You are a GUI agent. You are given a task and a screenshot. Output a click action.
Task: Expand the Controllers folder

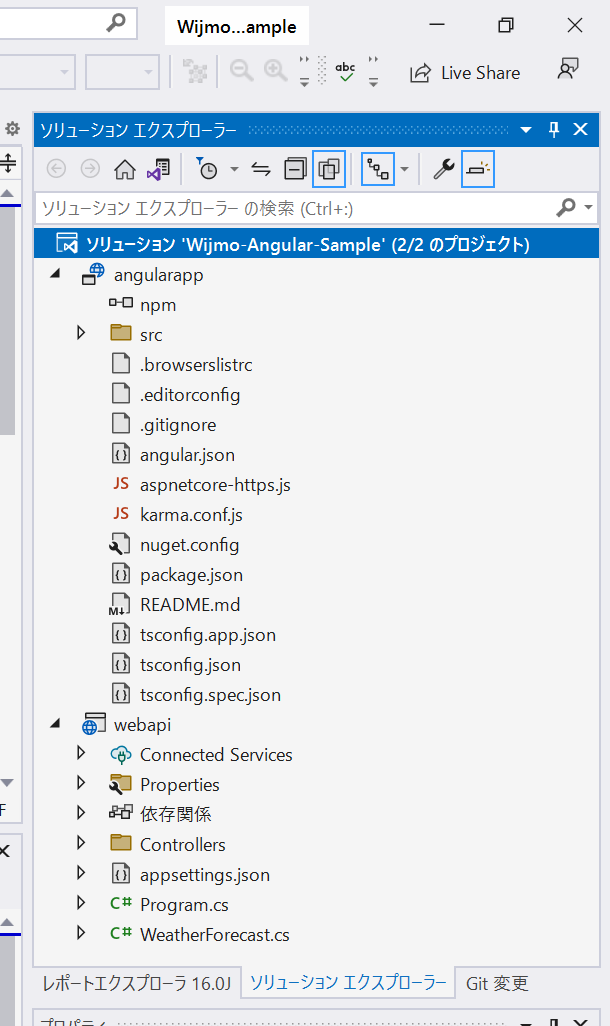(81, 843)
